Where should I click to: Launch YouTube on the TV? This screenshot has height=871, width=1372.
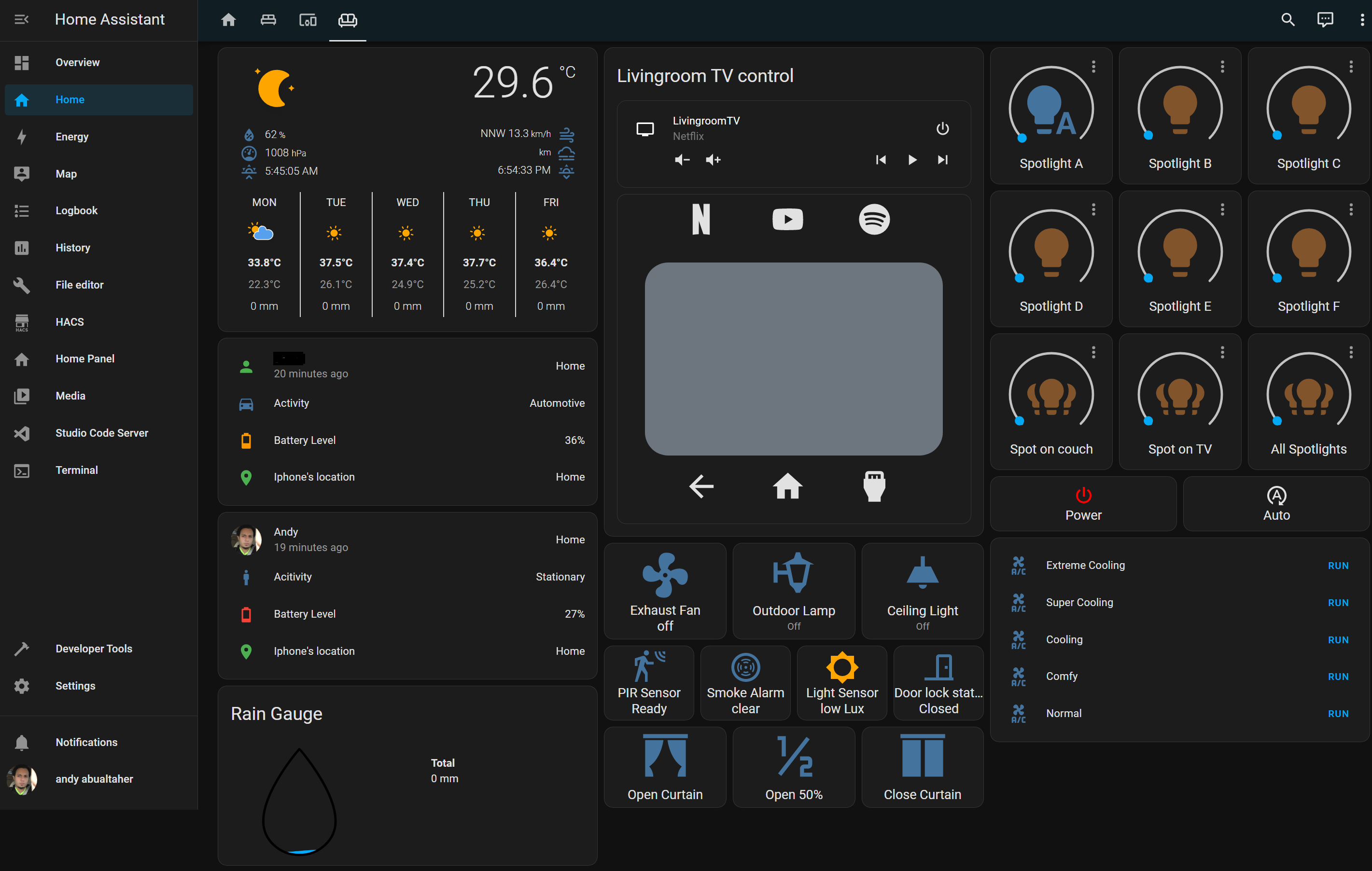point(787,219)
